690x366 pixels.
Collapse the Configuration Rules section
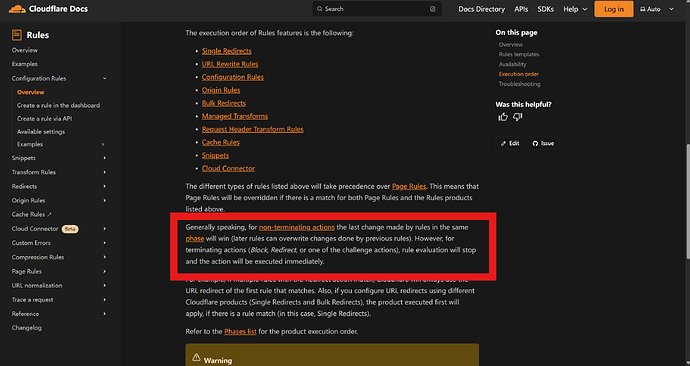point(104,78)
